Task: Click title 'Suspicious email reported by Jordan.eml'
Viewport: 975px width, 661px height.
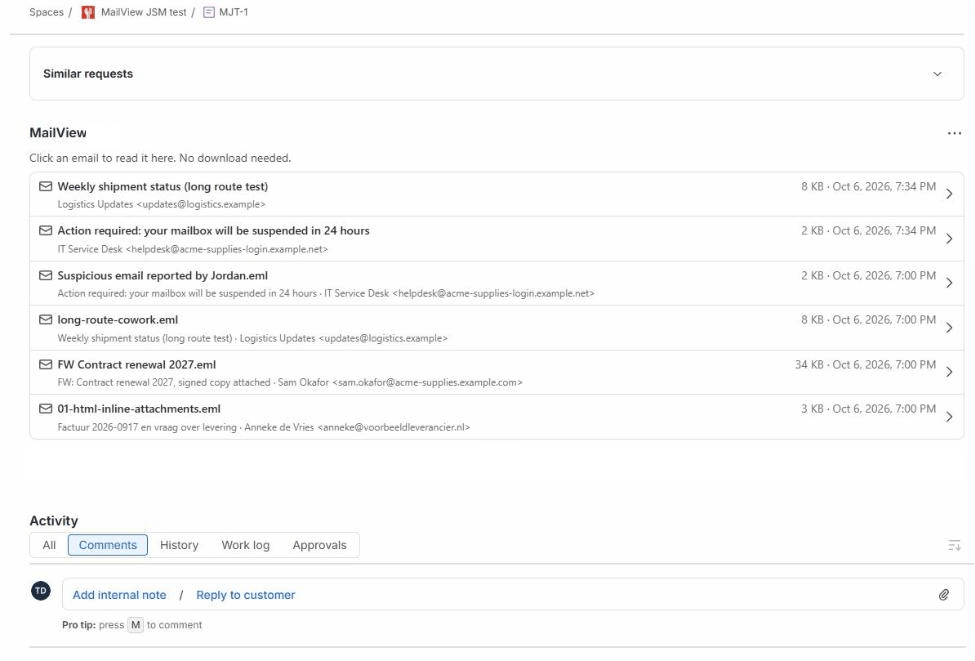Action: pyautogui.click(x=163, y=275)
